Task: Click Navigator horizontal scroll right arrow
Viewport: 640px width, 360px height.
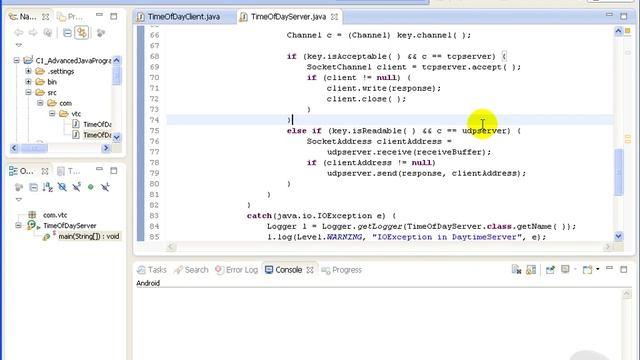Action: (106, 148)
